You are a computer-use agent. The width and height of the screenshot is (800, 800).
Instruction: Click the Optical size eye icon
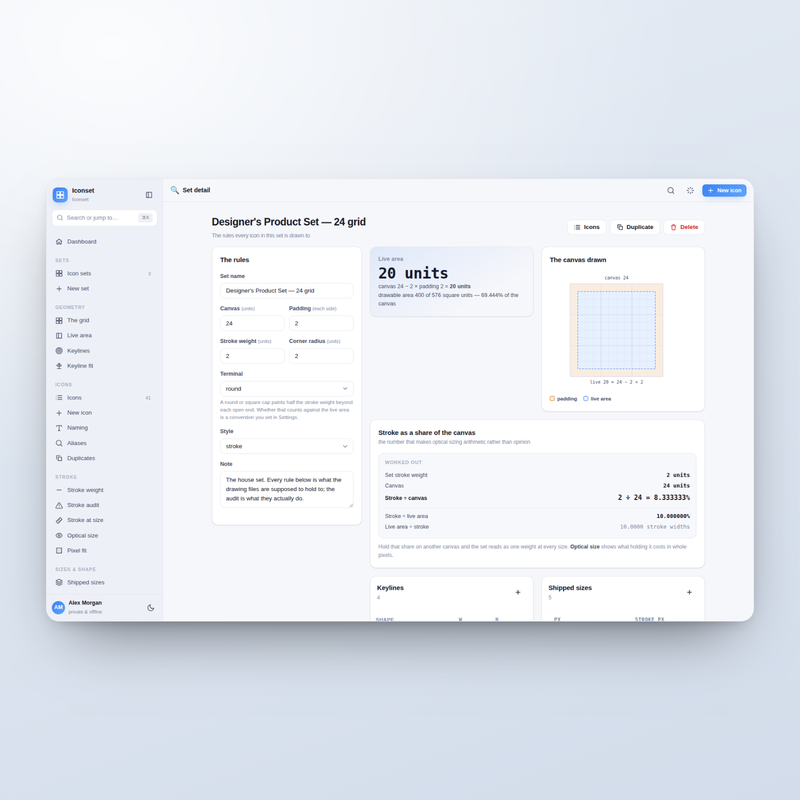point(59,536)
